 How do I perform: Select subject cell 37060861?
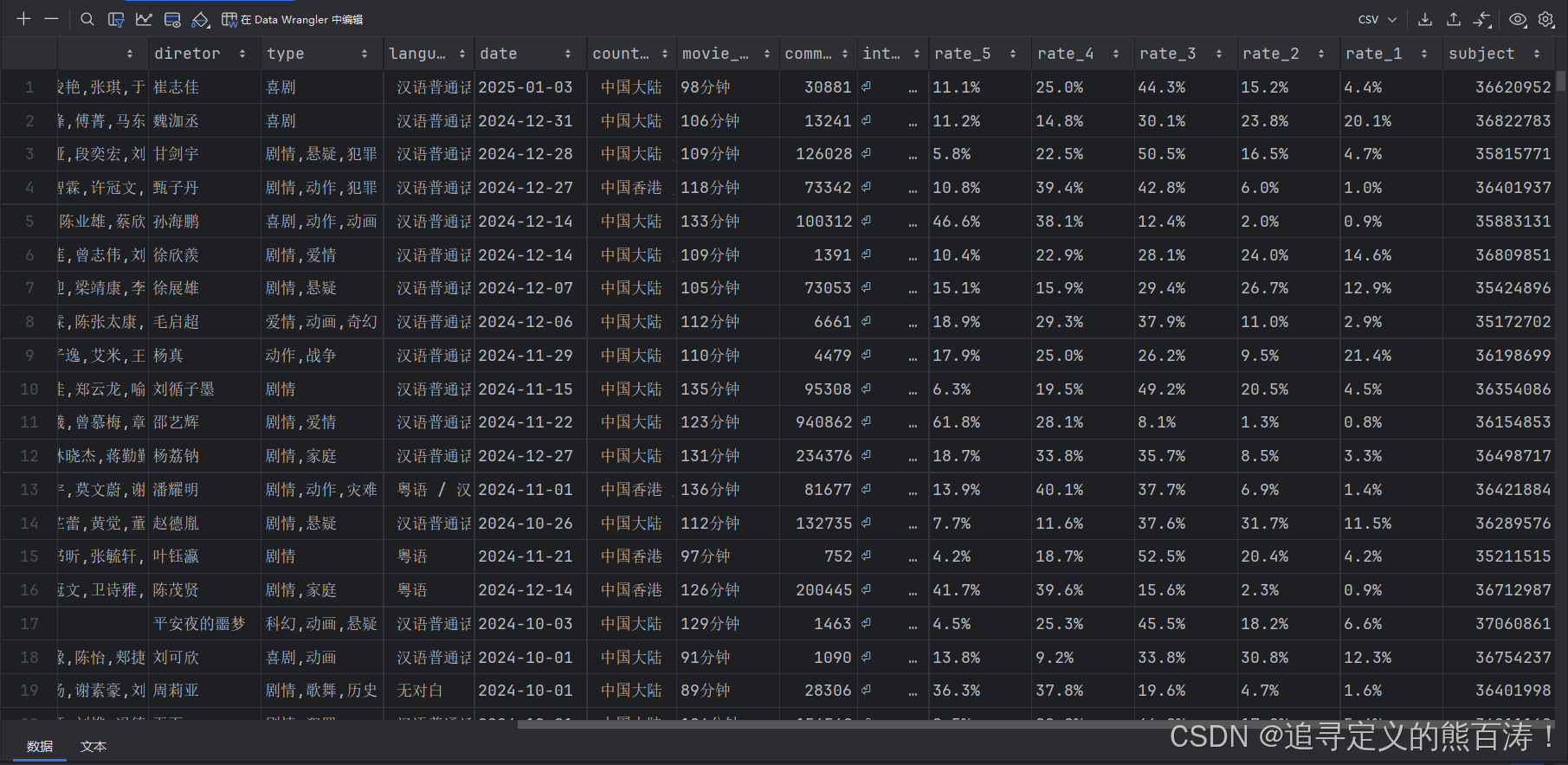1499,624
